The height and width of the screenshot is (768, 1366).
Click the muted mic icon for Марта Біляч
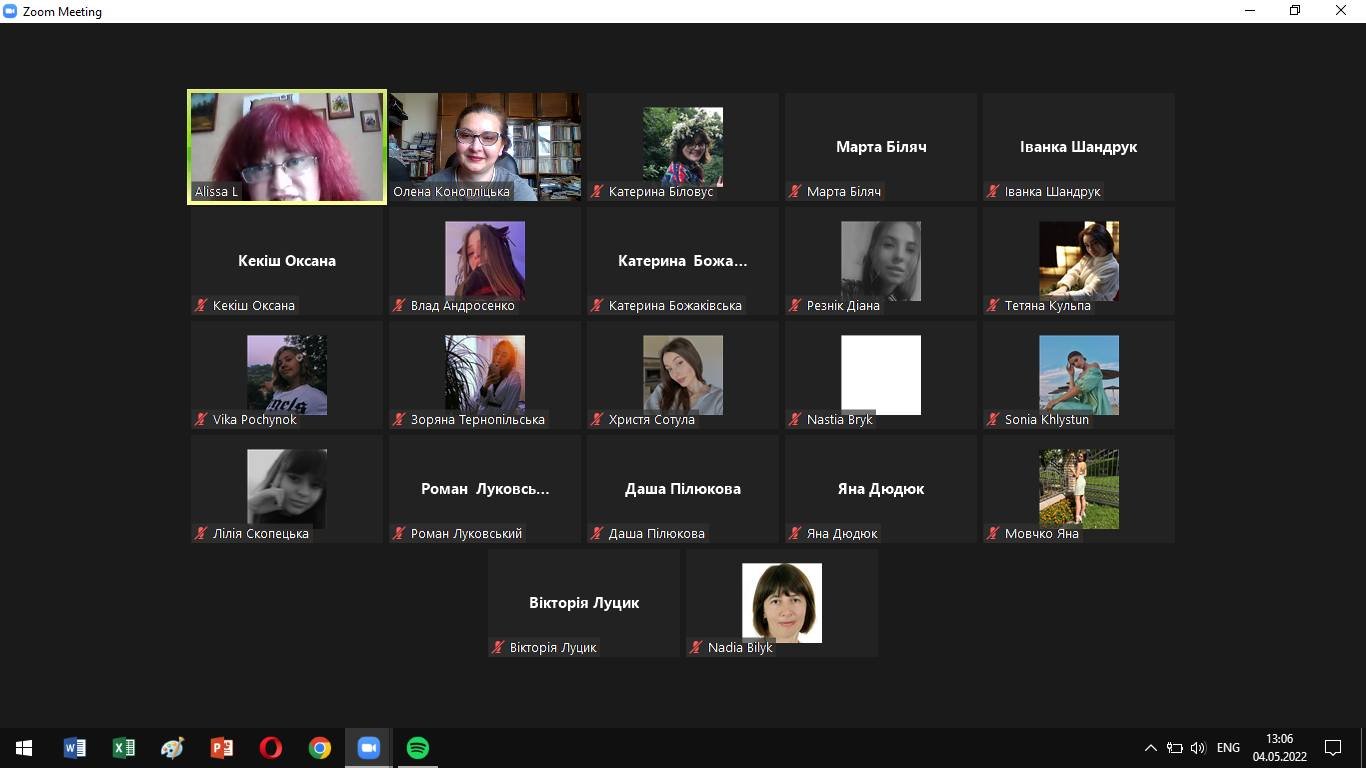click(x=796, y=191)
